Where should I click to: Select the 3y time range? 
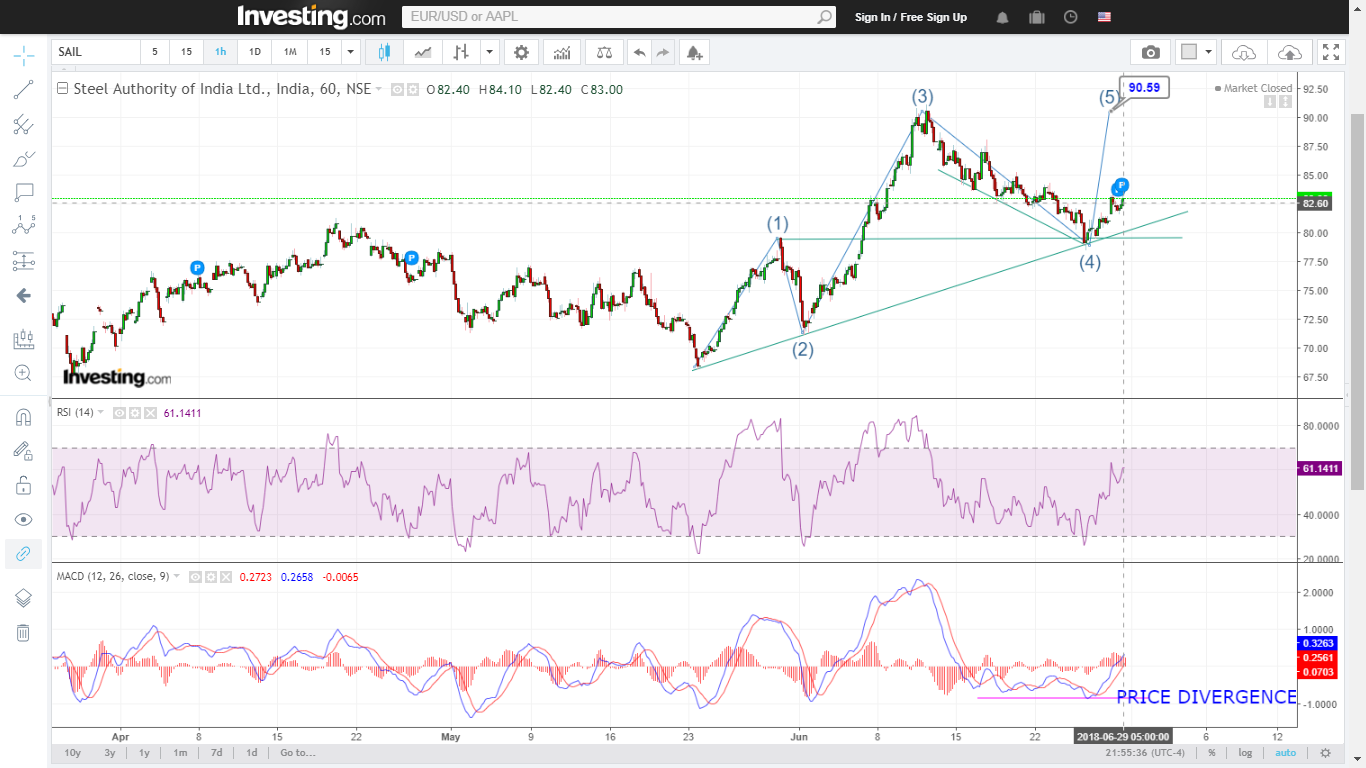pyautogui.click(x=110, y=752)
